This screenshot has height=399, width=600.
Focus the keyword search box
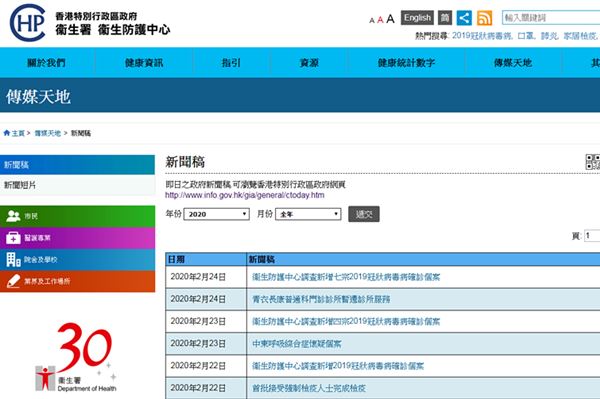coord(551,18)
